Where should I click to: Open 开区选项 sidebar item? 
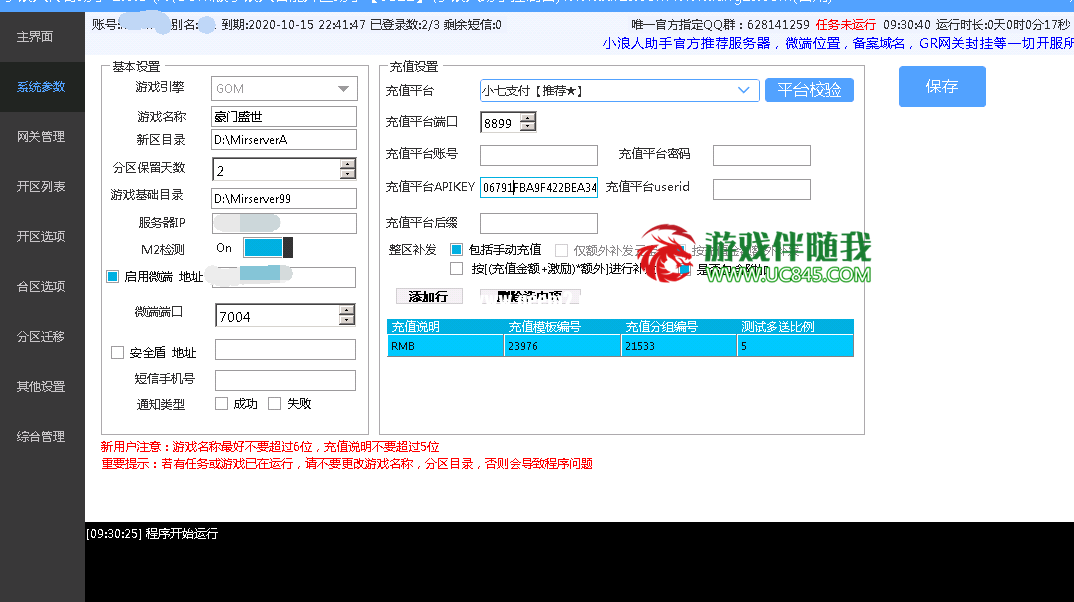[41, 237]
